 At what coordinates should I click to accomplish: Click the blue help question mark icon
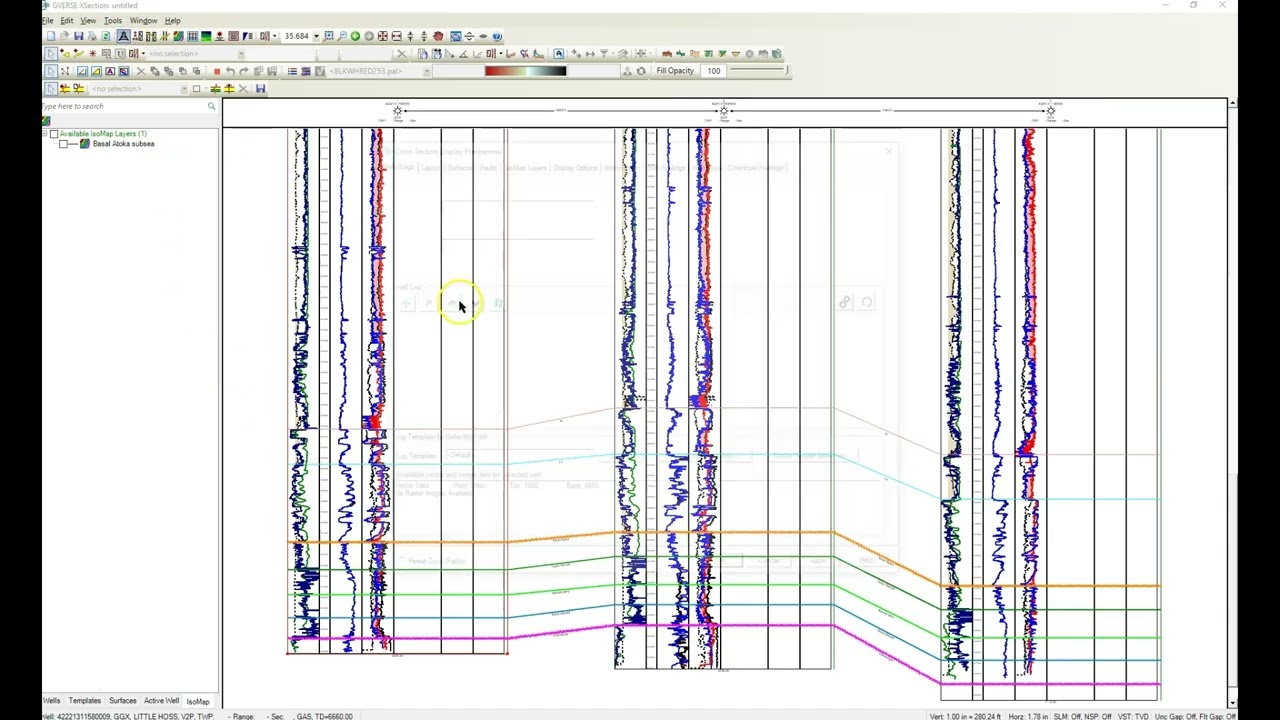pos(497,36)
